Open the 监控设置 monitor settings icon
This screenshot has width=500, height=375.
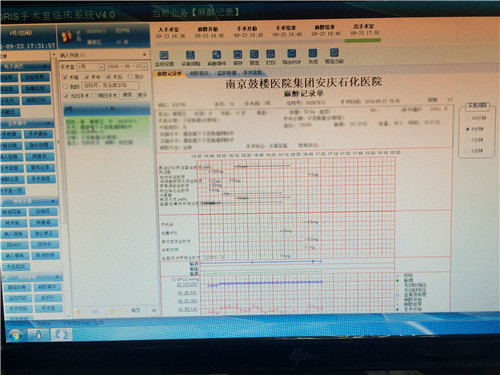(164, 55)
